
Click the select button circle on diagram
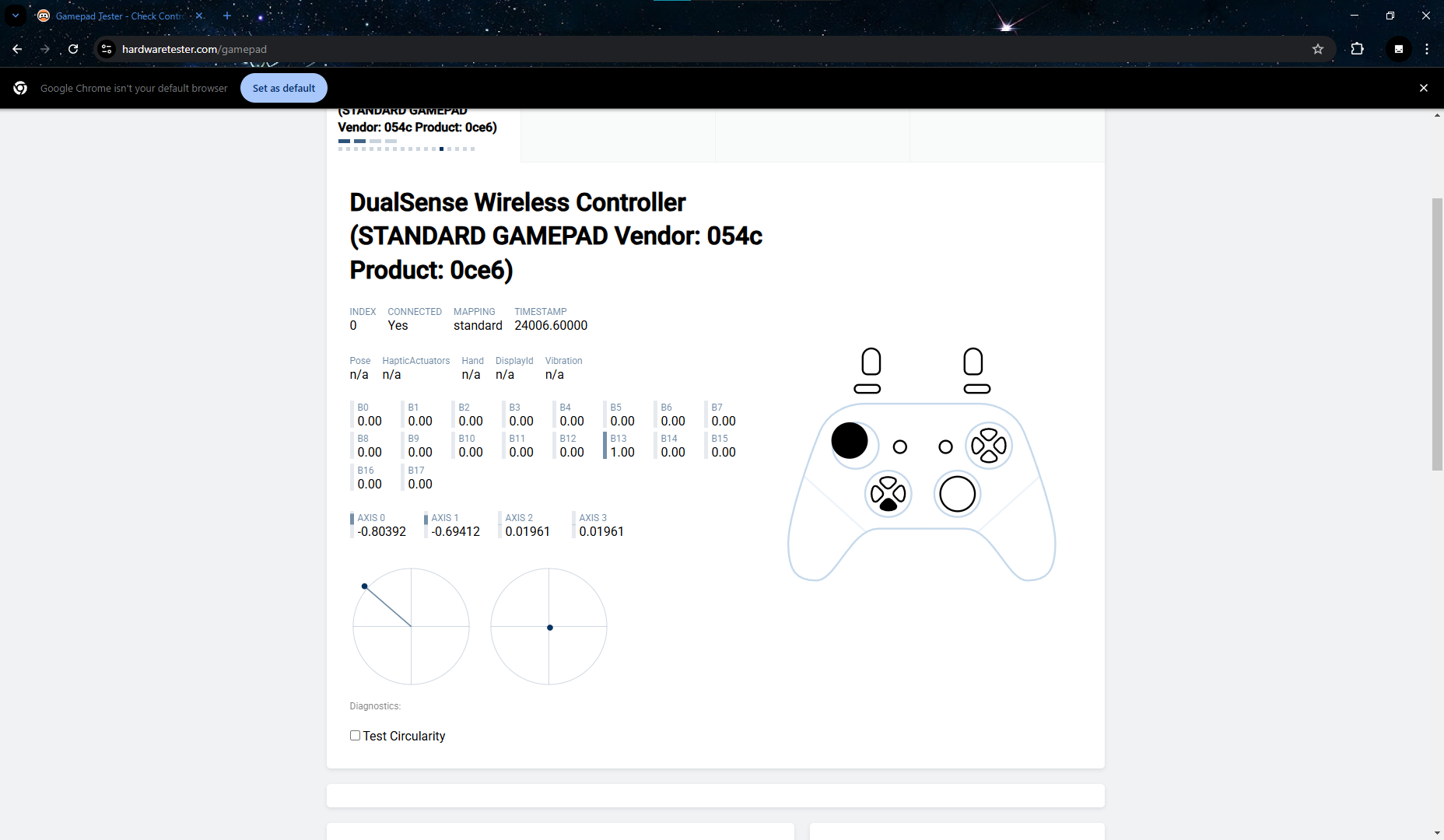(x=900, y=446)
